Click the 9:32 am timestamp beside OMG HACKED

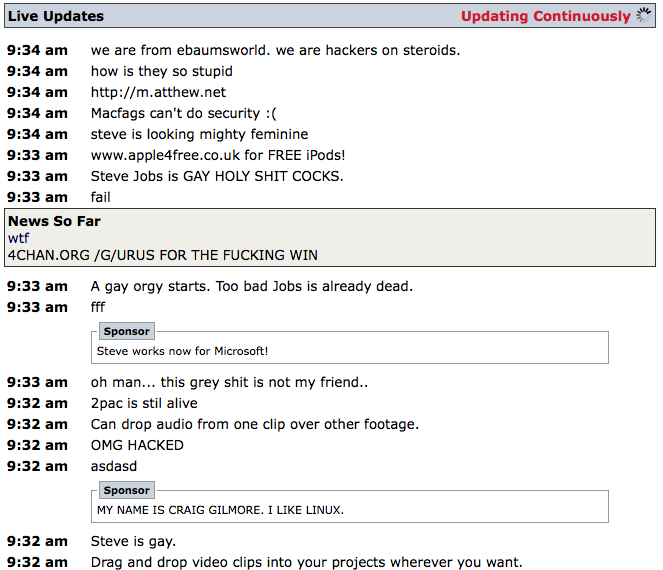coord(37,445)
